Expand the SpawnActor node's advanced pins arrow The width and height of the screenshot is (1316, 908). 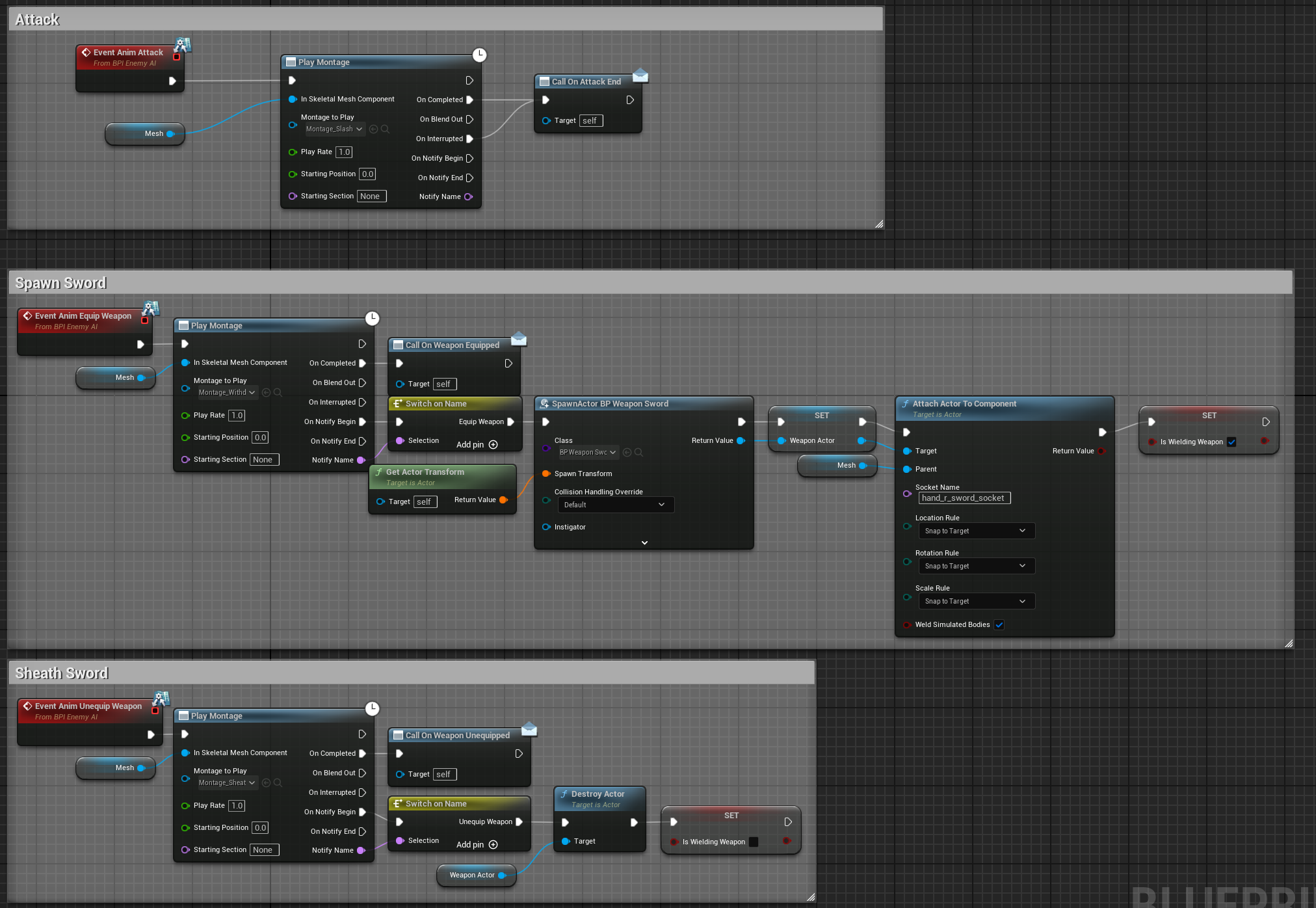coord(644,542)
